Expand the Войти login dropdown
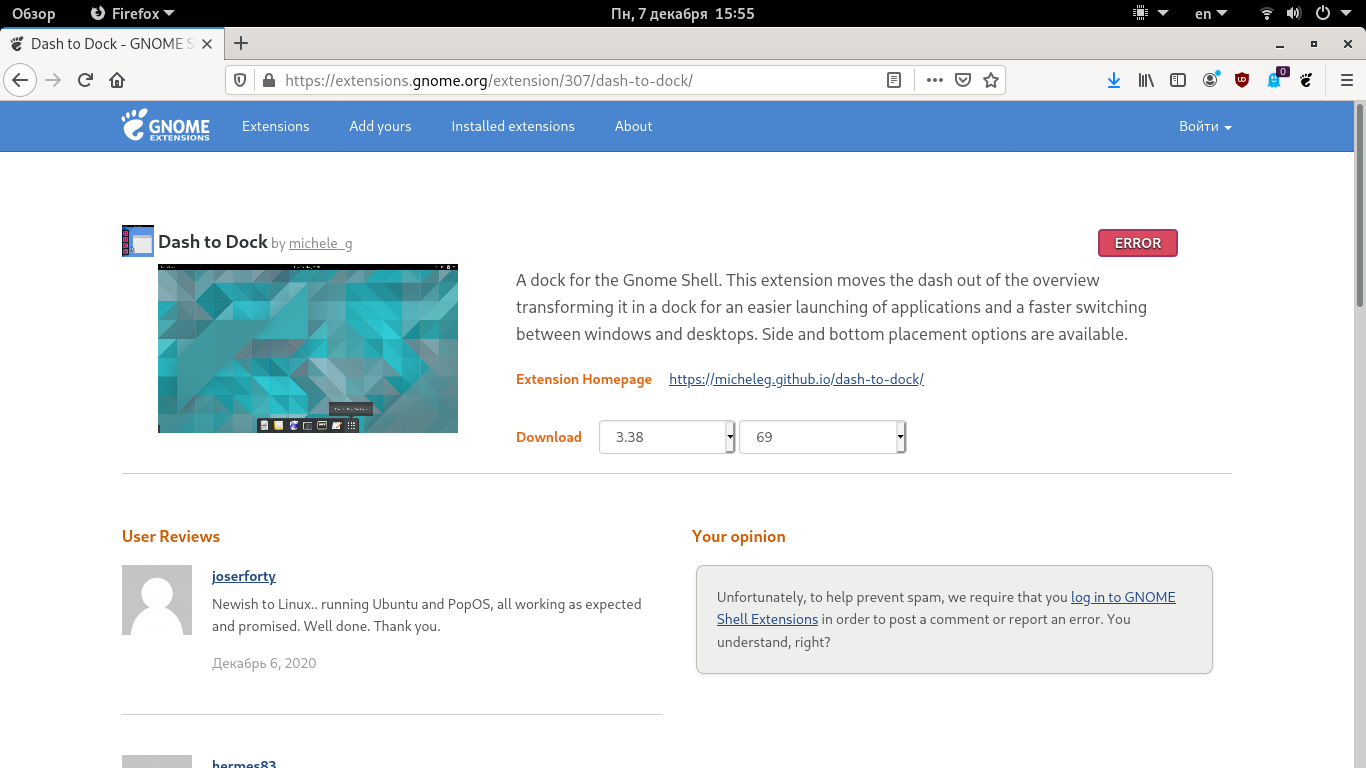1366x768 pixels. click(x=1205, y=126)
